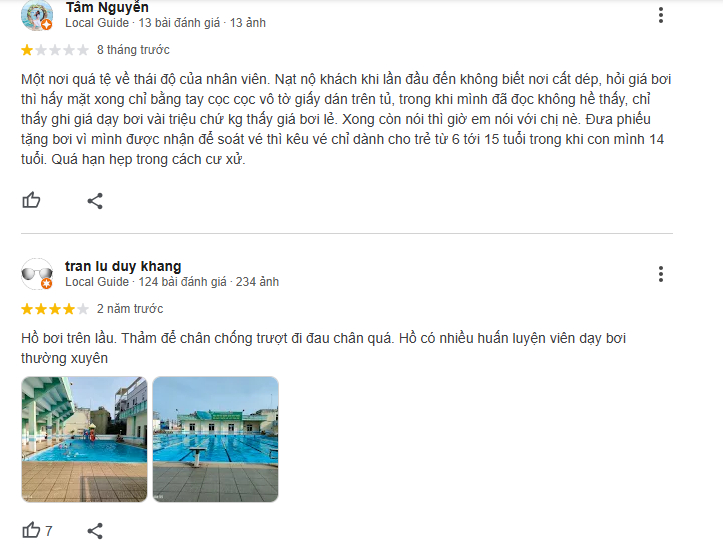Image resolution: width=723 pixels, height=549 pixels.
Task: Click the one-star rating on Tâm Nguyễn's review
Action: pyautogui.click(x=54, y=50)
